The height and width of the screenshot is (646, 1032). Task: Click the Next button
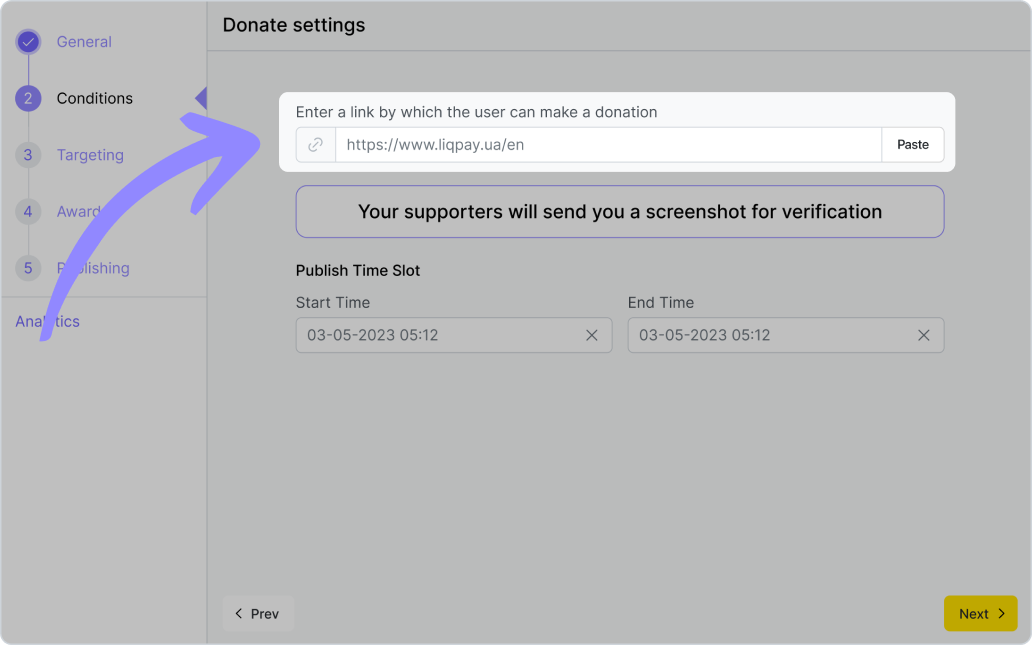pyautogui.click(x=980, y=614)
